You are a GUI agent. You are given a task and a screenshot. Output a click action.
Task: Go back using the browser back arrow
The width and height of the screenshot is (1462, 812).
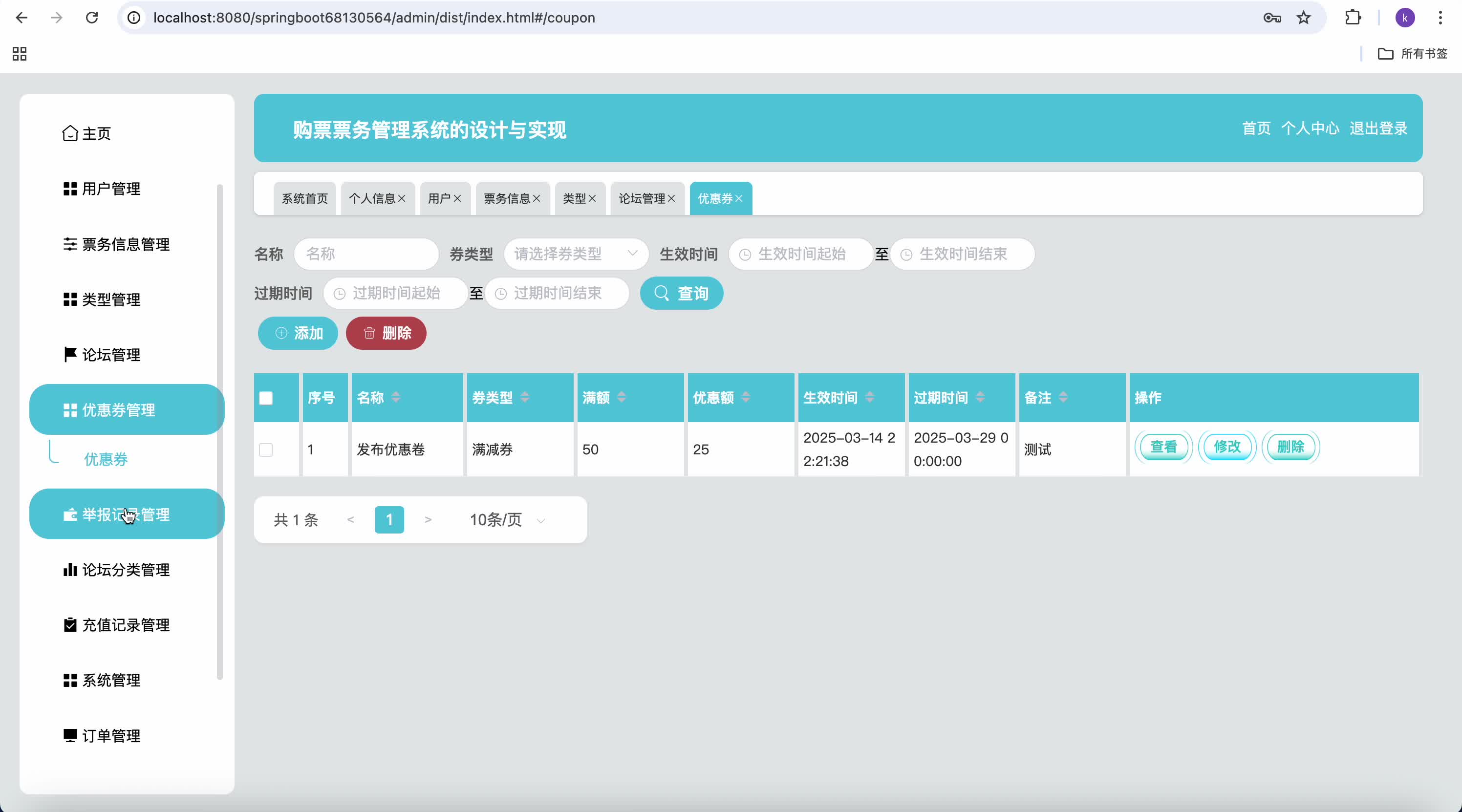coord(21,18)
